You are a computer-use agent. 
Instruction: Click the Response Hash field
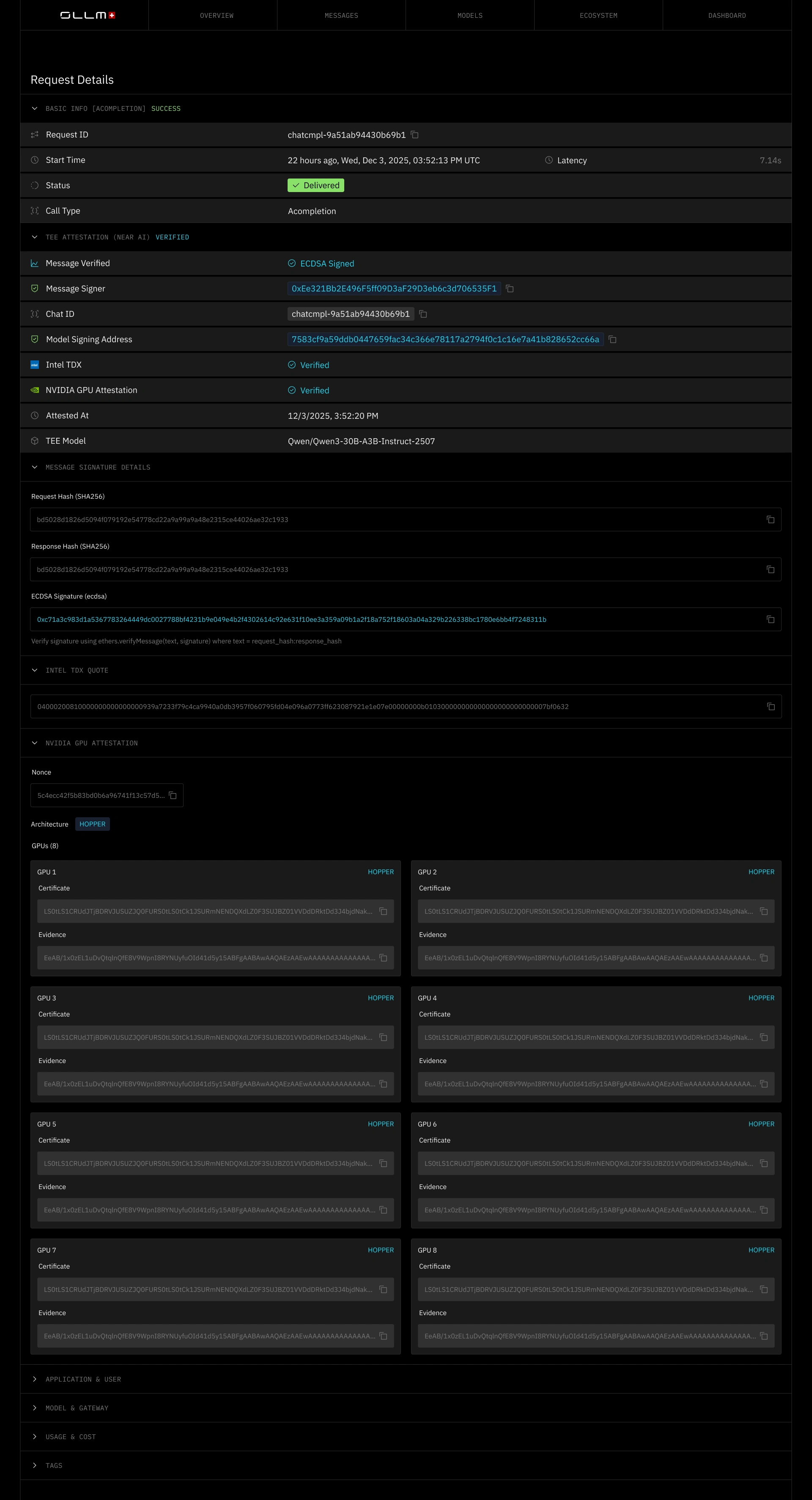[396, 569]
